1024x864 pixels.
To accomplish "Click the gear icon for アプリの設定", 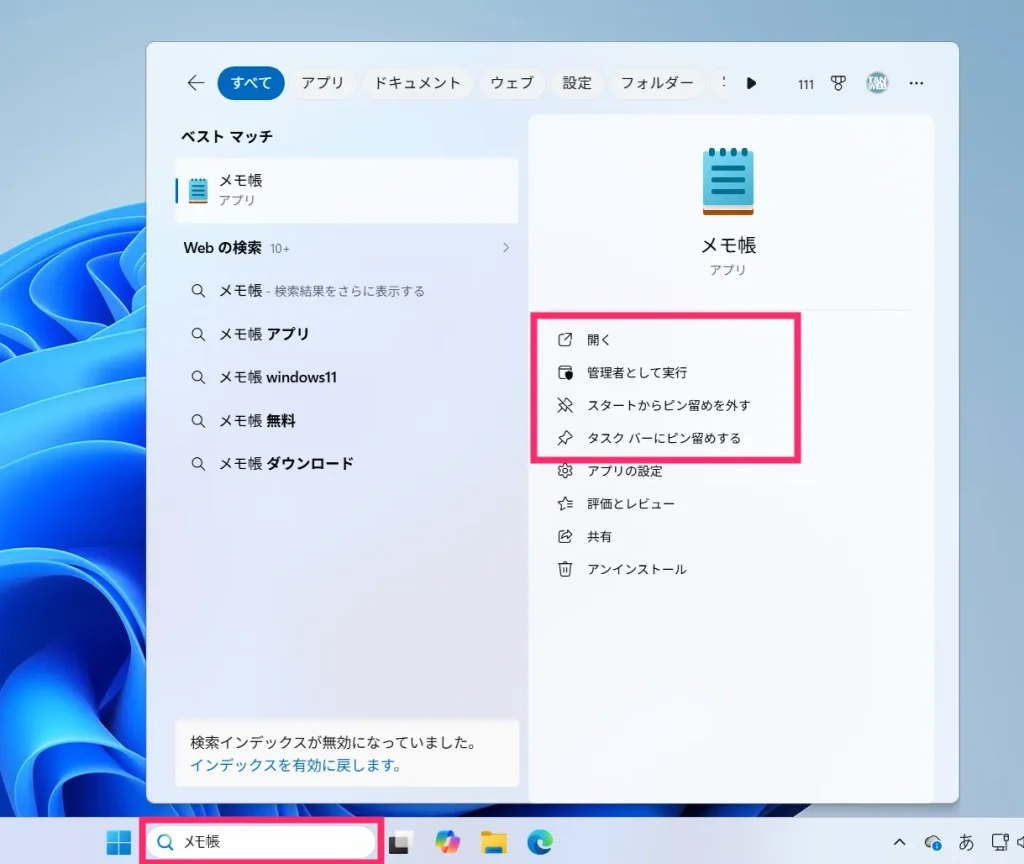I will click(565, 471).
